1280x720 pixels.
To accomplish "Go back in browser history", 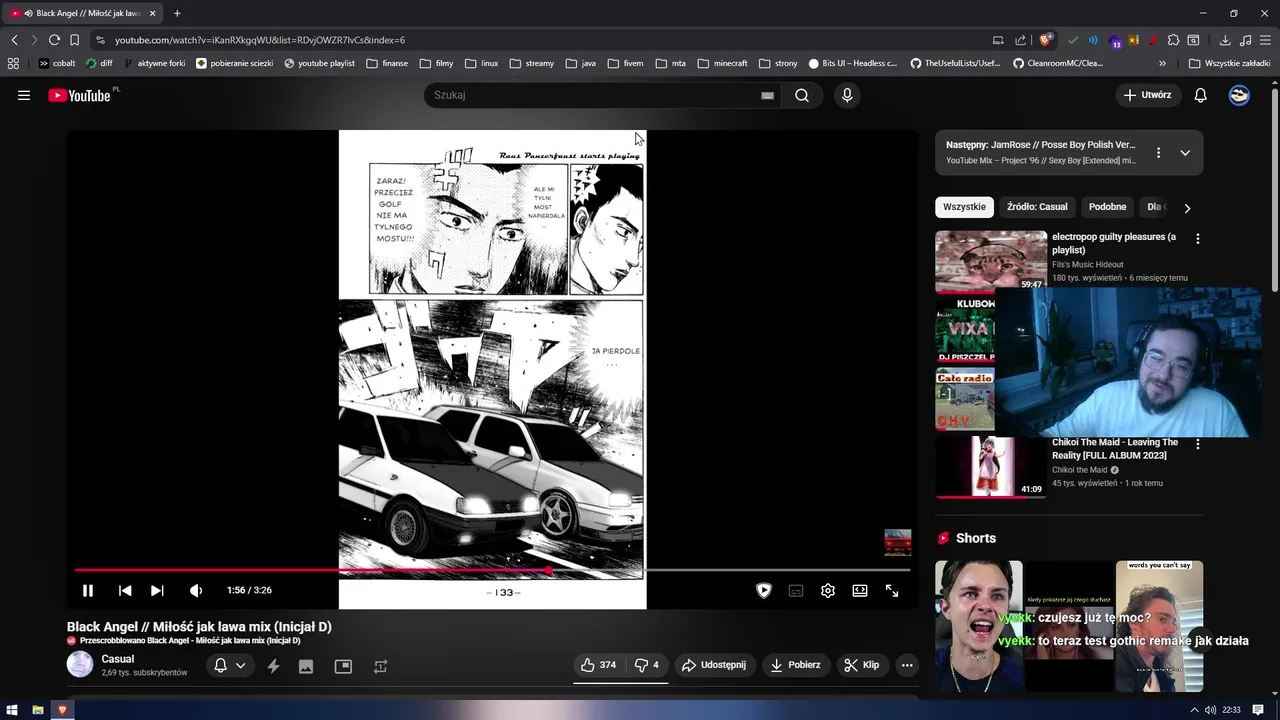I will [14, 40].
